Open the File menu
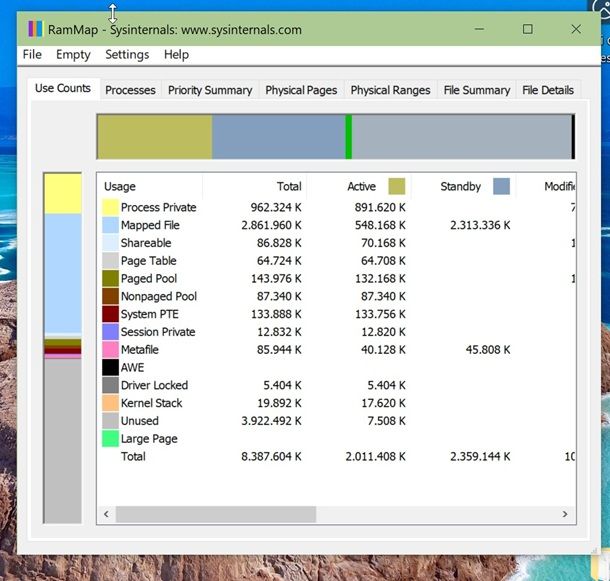Viewport: 610px width, 581px height. 32,54
